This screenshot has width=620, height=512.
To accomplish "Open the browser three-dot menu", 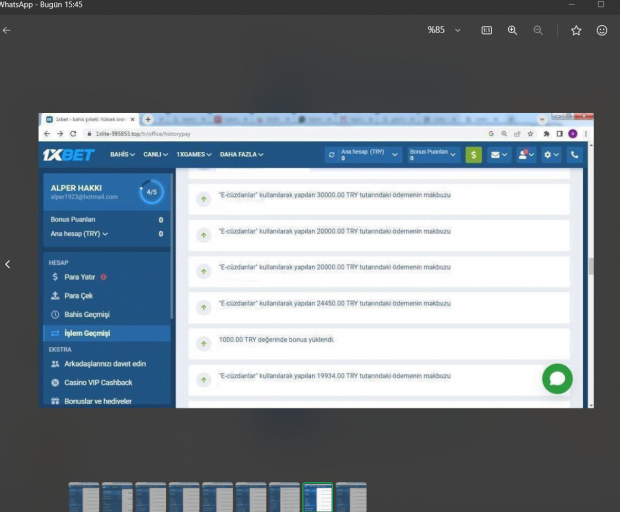I will 586,134.
